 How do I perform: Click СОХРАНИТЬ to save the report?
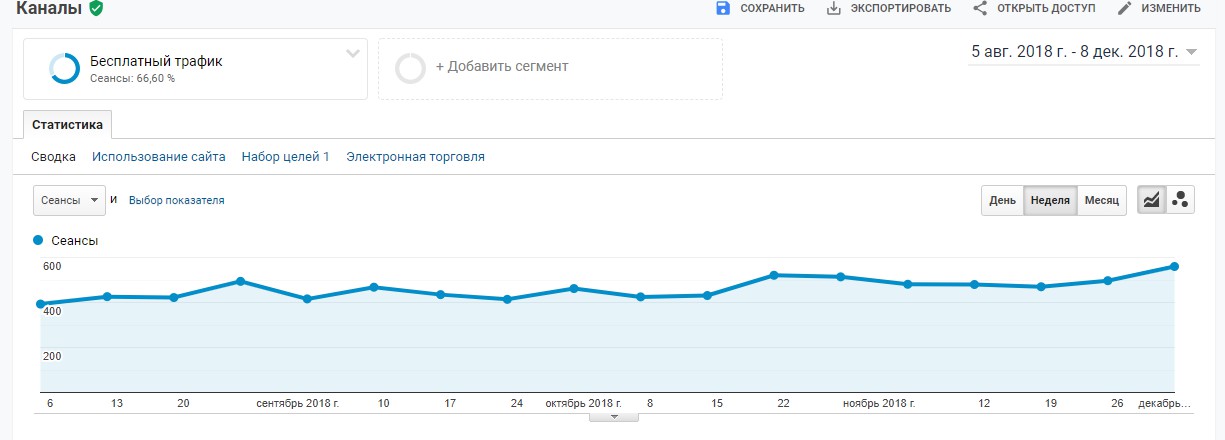pyautogui.click(x=772, y=9)
